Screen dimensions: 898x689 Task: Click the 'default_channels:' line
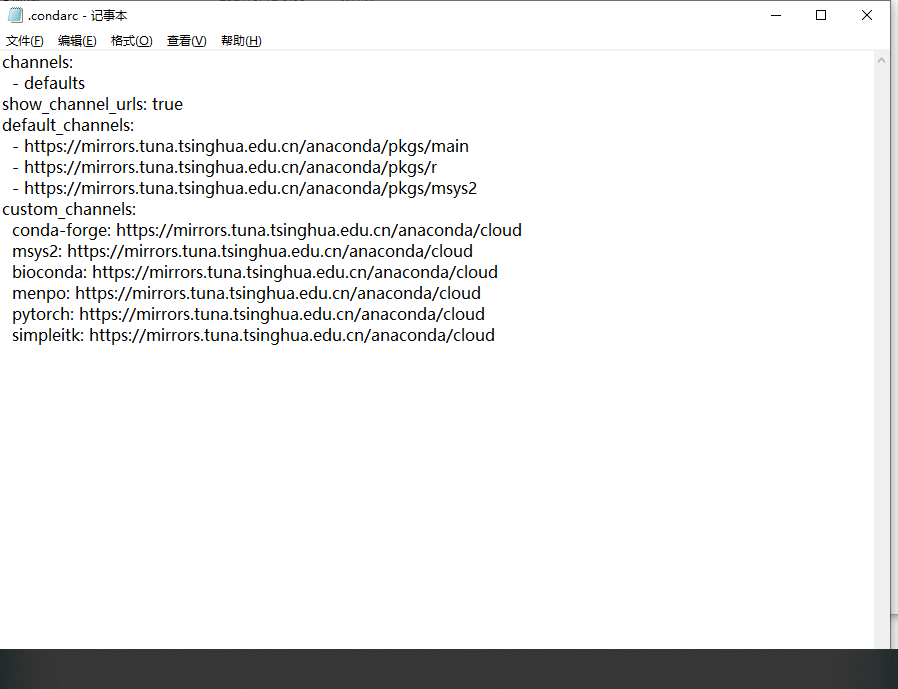tap(68, 125)
